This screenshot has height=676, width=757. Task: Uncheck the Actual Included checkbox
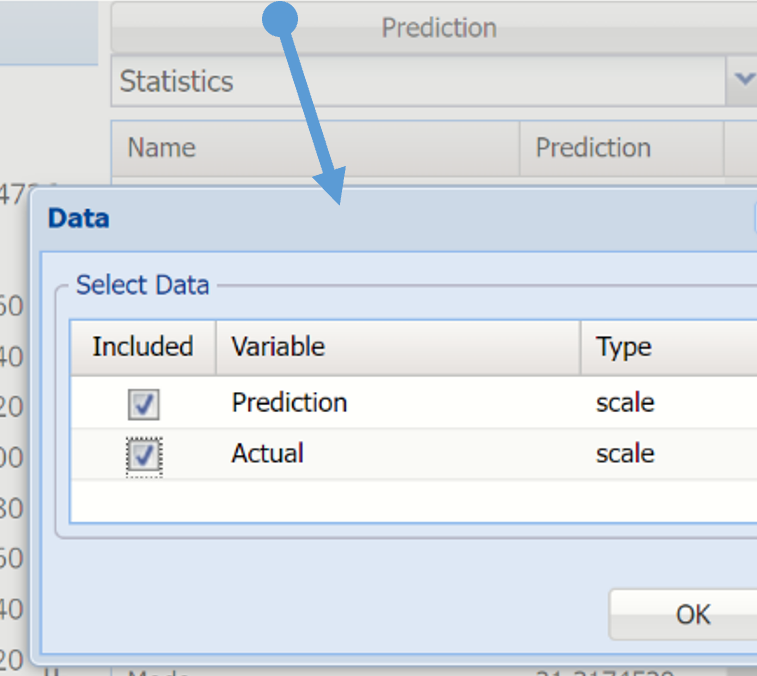click(x=144, y=456)
